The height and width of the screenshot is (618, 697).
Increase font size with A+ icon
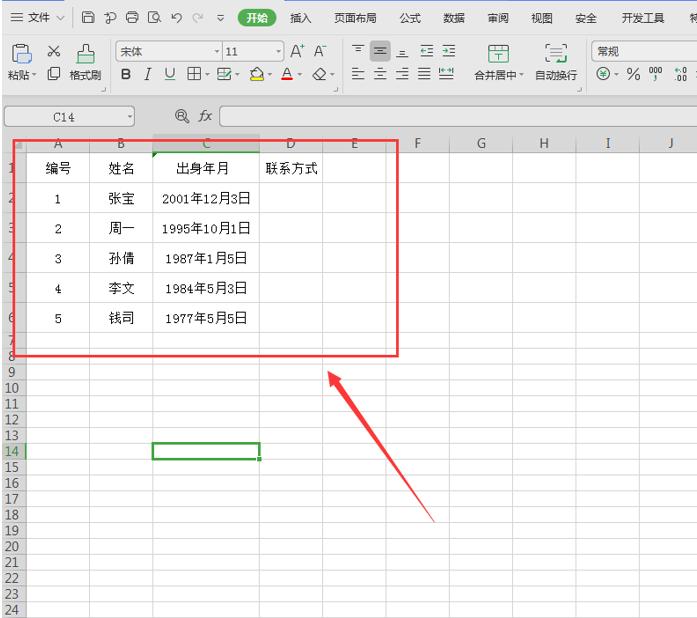tap(297, 51)
